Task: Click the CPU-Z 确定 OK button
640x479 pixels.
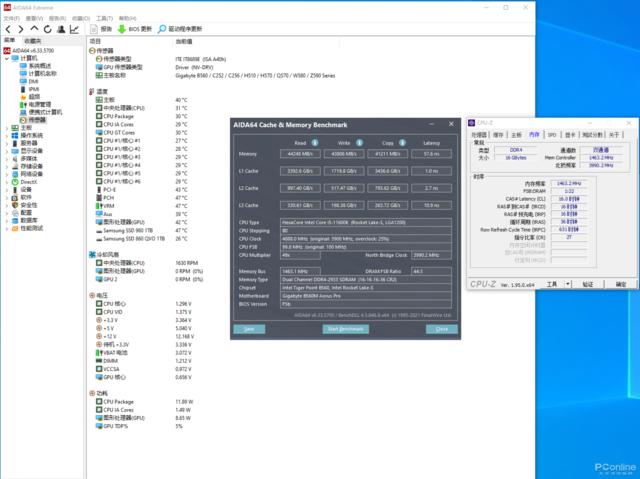Action: [x=620, y=284]
